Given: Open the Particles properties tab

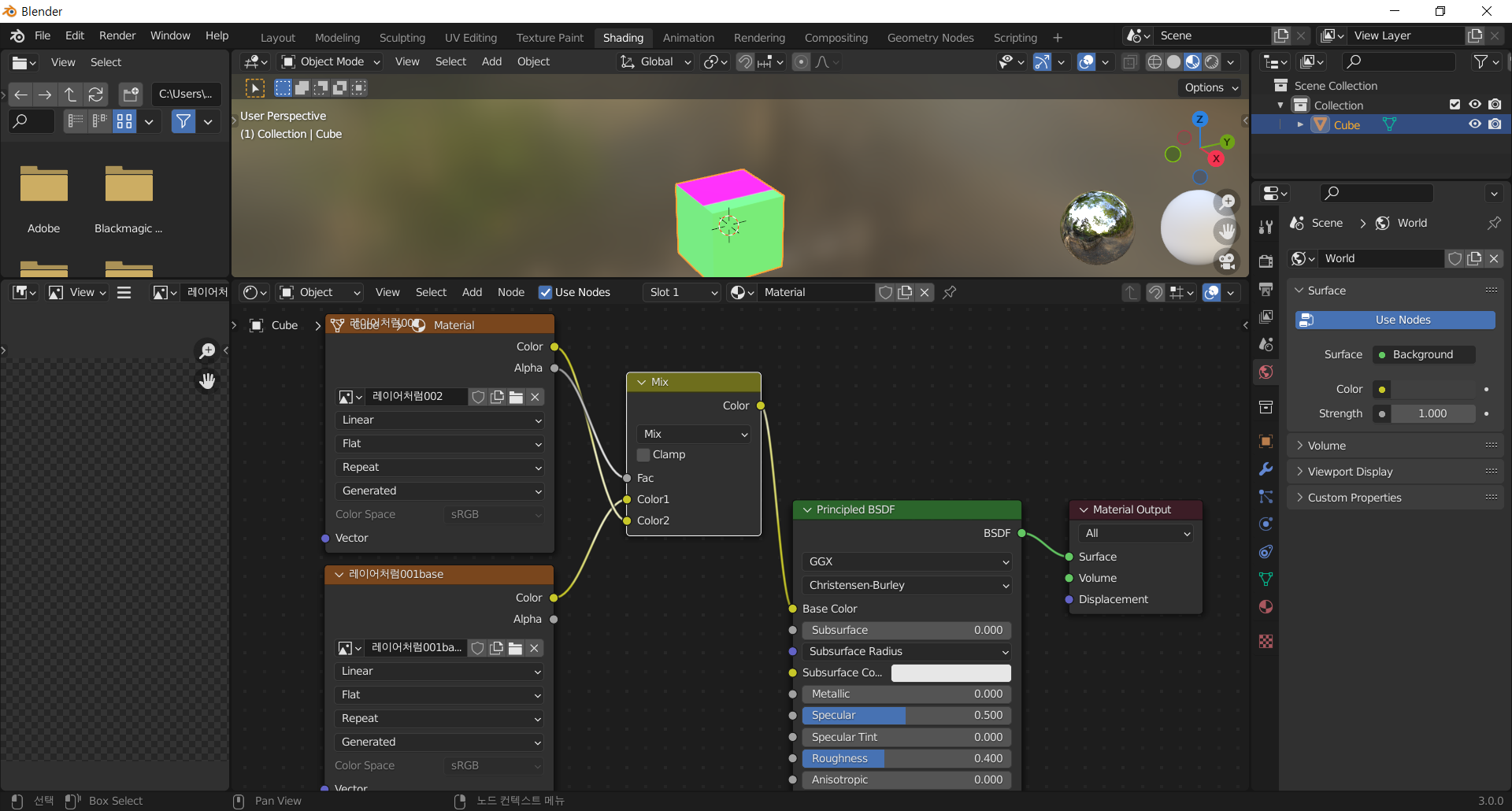Looking at the screenshot, I should 1266,496.
